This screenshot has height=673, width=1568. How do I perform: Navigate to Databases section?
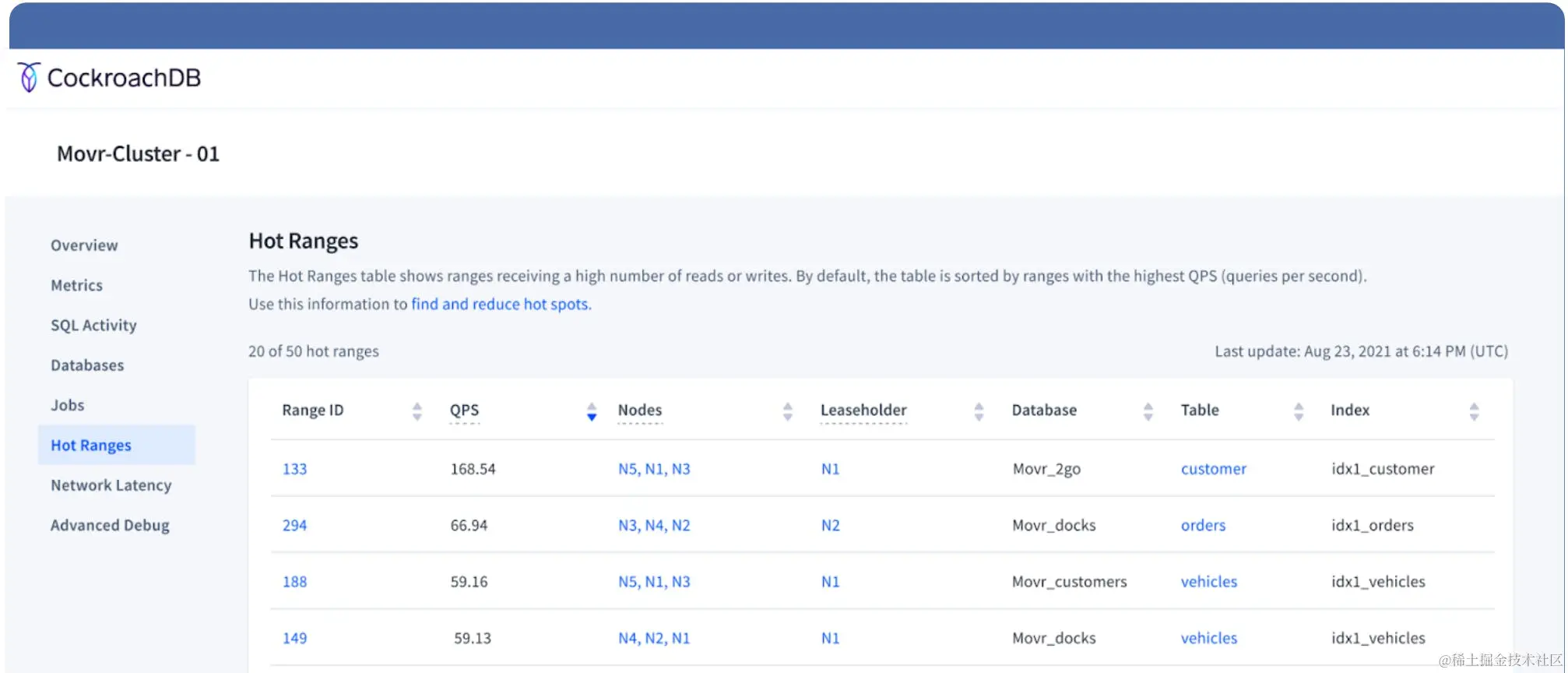pos(87,365)
